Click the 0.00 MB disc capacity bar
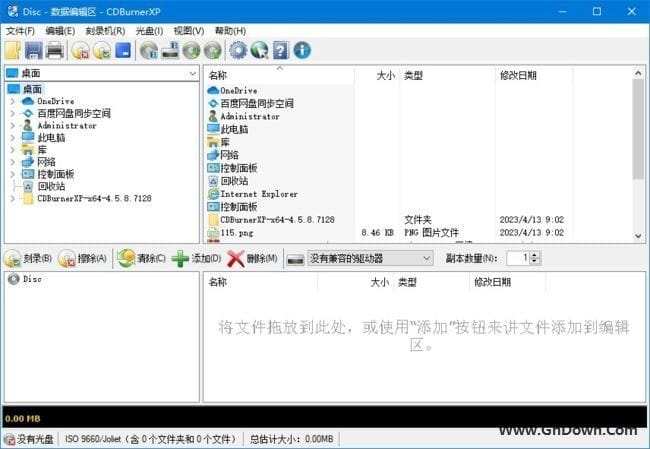The height and width of the screenshot is (449, 650). (x=325, y=417)
